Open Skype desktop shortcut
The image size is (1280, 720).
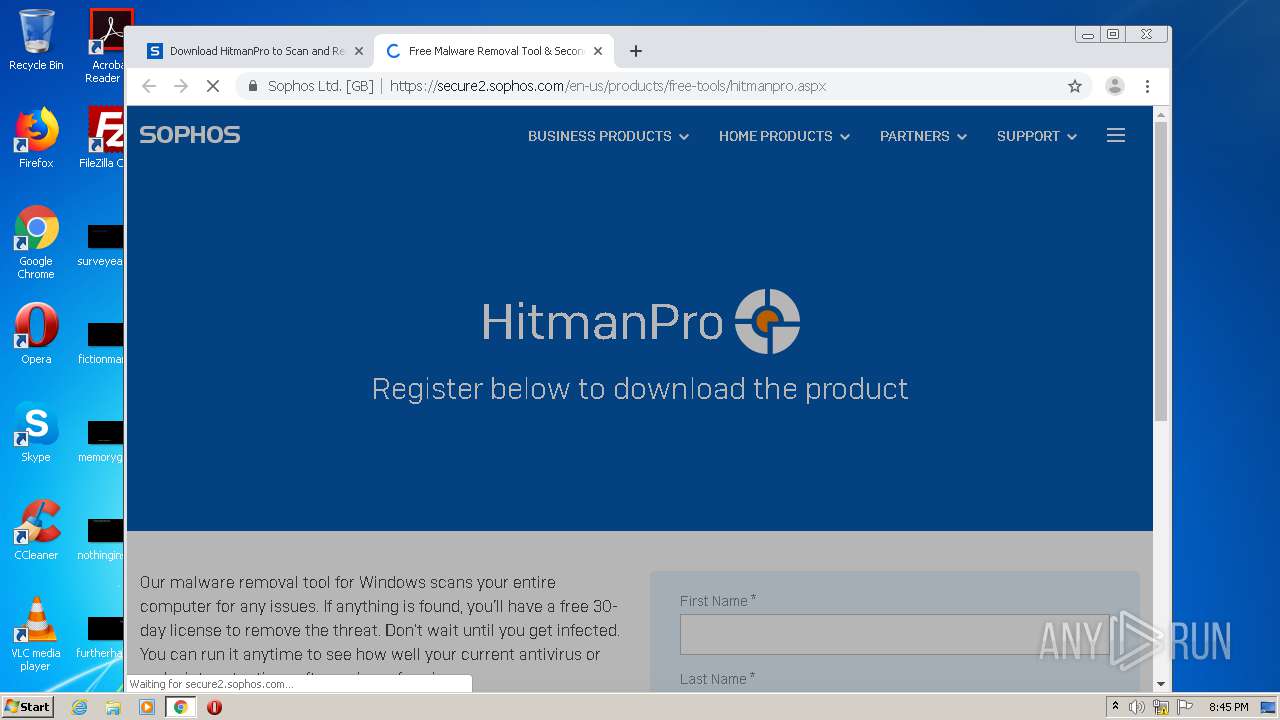(36, 432)
